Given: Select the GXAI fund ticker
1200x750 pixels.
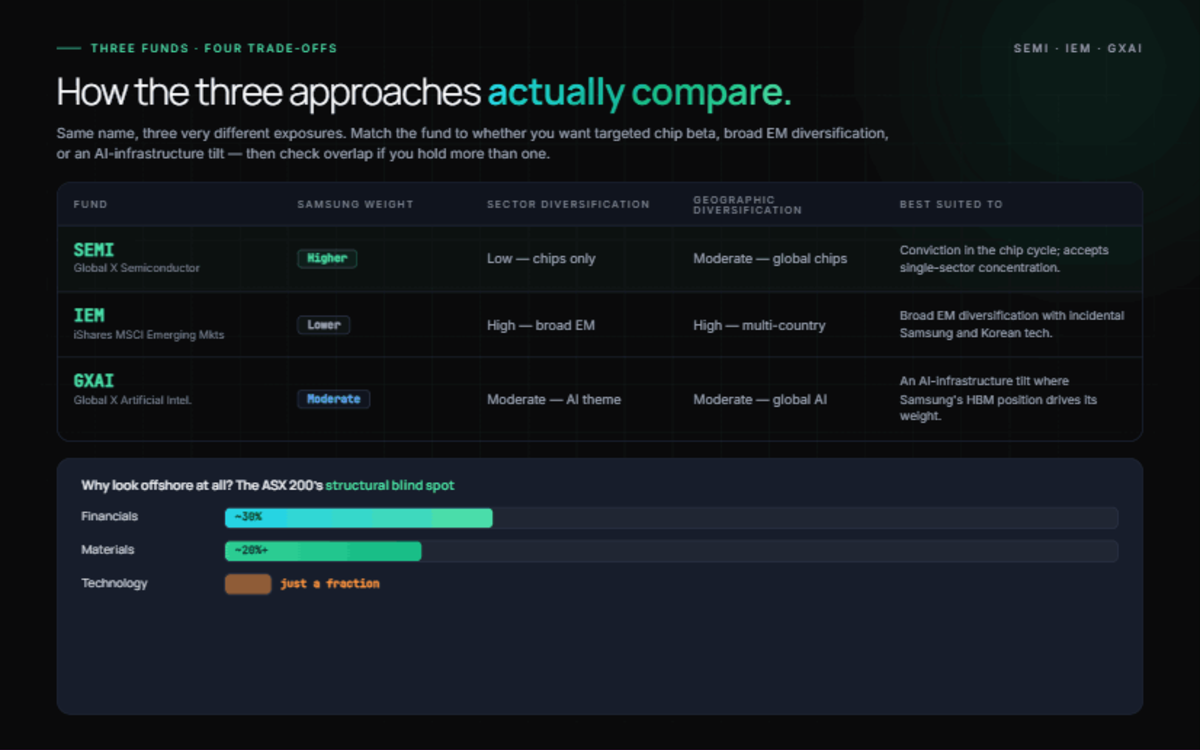Looking at the screenshot, I should (94, 382).
